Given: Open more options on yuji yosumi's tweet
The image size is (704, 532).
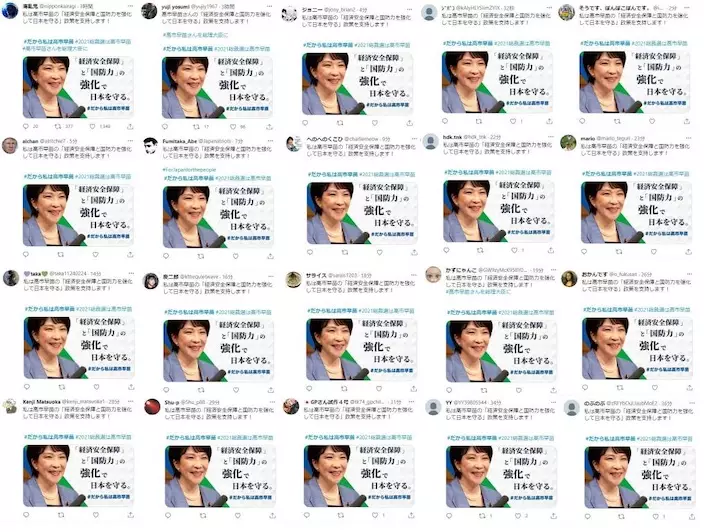Looking at the screenshot, I should coord(269,7).
